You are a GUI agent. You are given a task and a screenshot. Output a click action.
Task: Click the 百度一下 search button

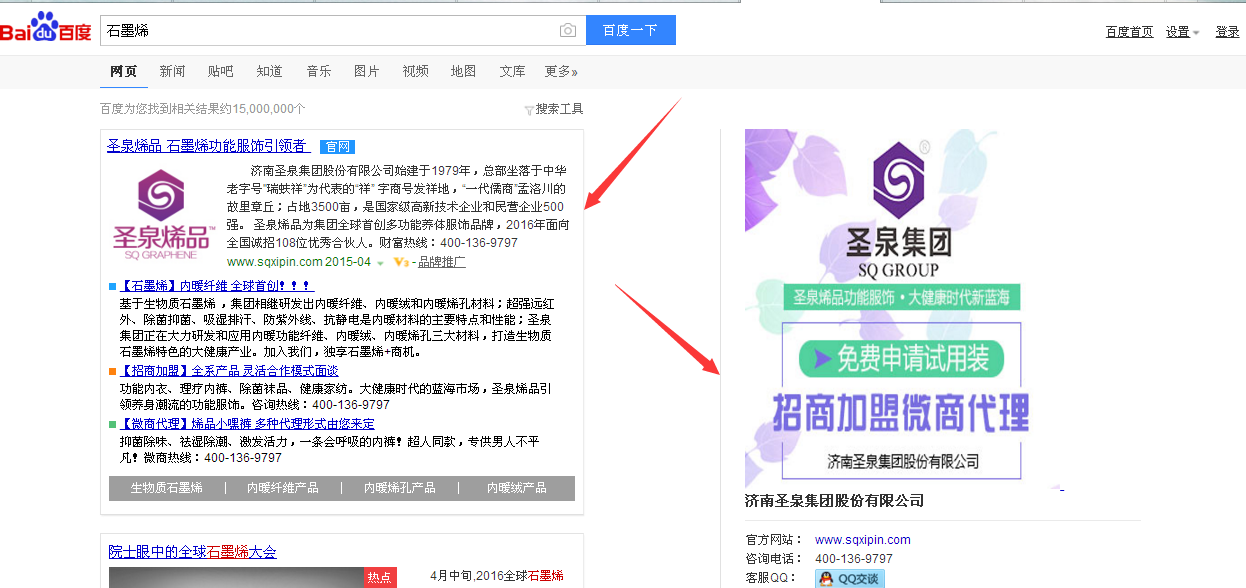click(631, 31)
